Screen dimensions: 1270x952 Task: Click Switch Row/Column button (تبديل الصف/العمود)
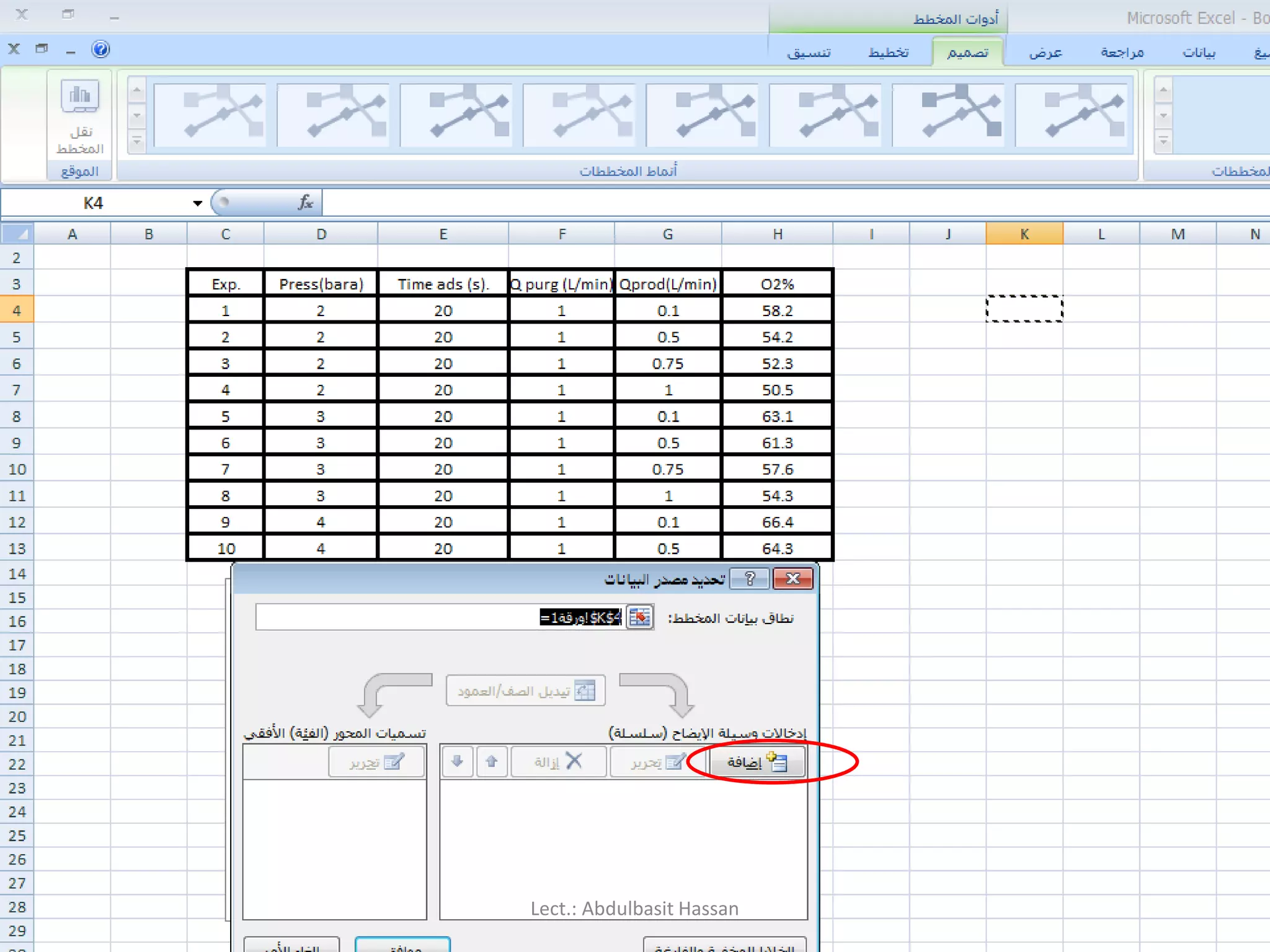point(525,690)
